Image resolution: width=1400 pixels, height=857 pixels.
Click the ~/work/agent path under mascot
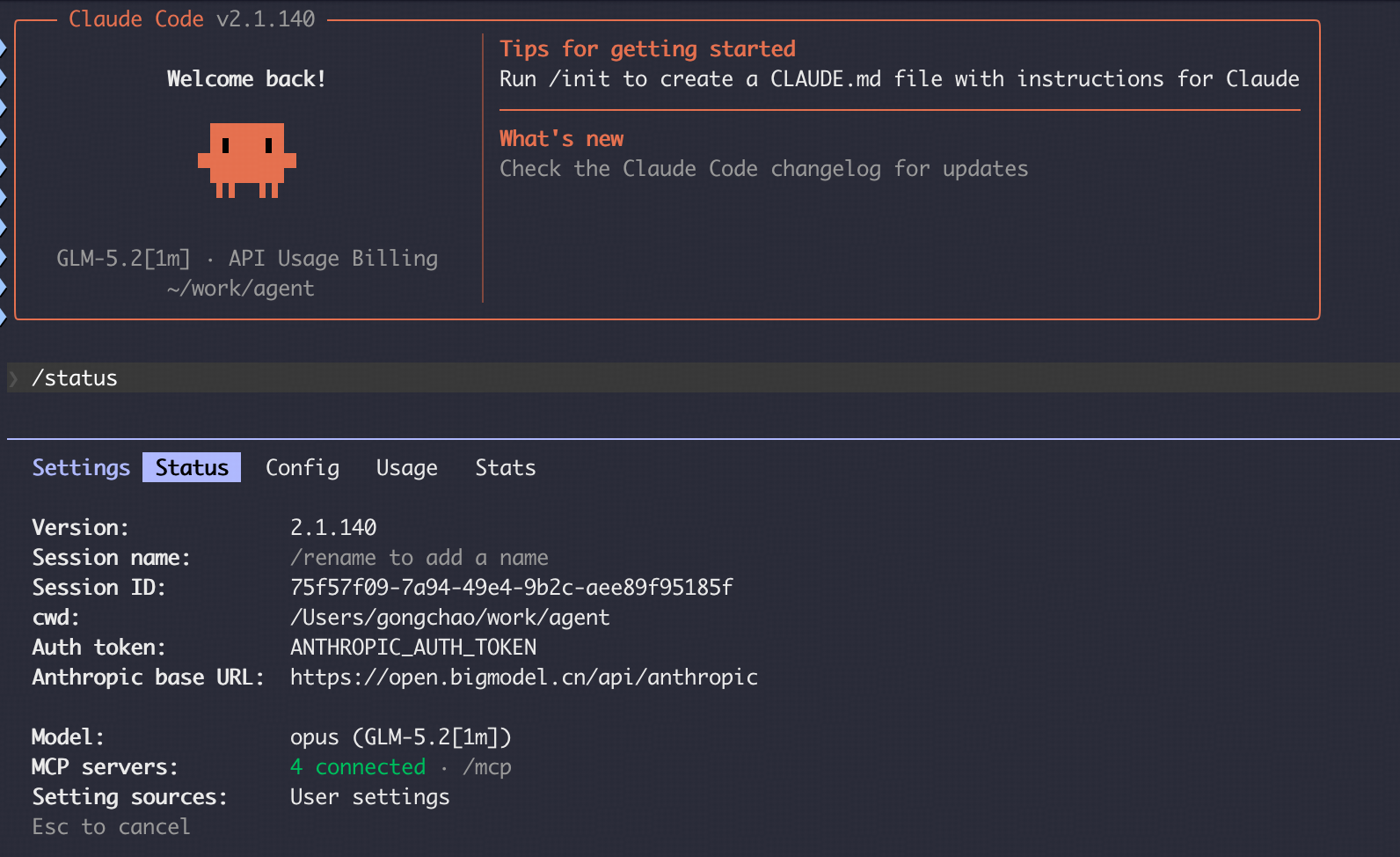point(241,288)
